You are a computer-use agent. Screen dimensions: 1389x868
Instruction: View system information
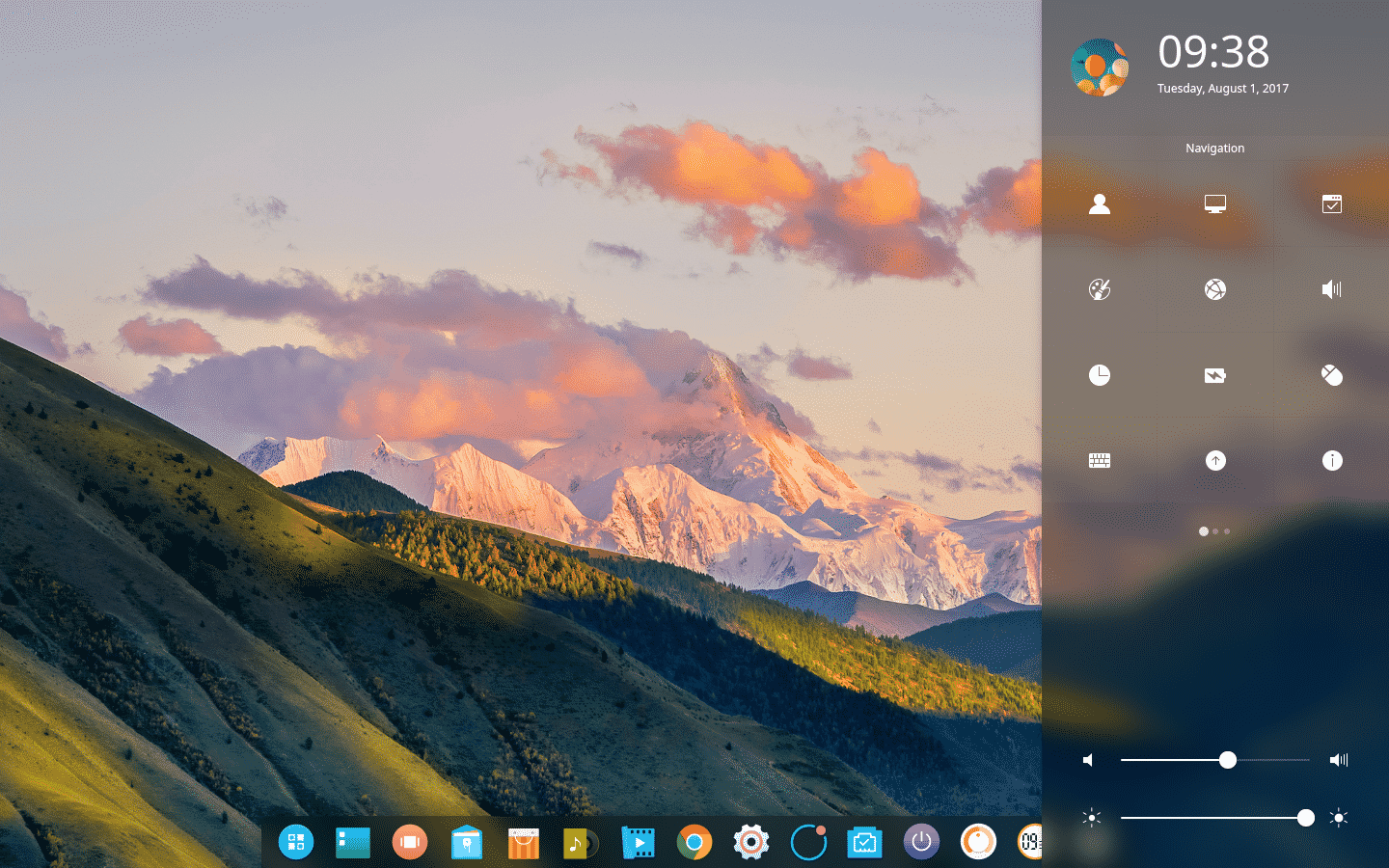[x=1332, y=460]
